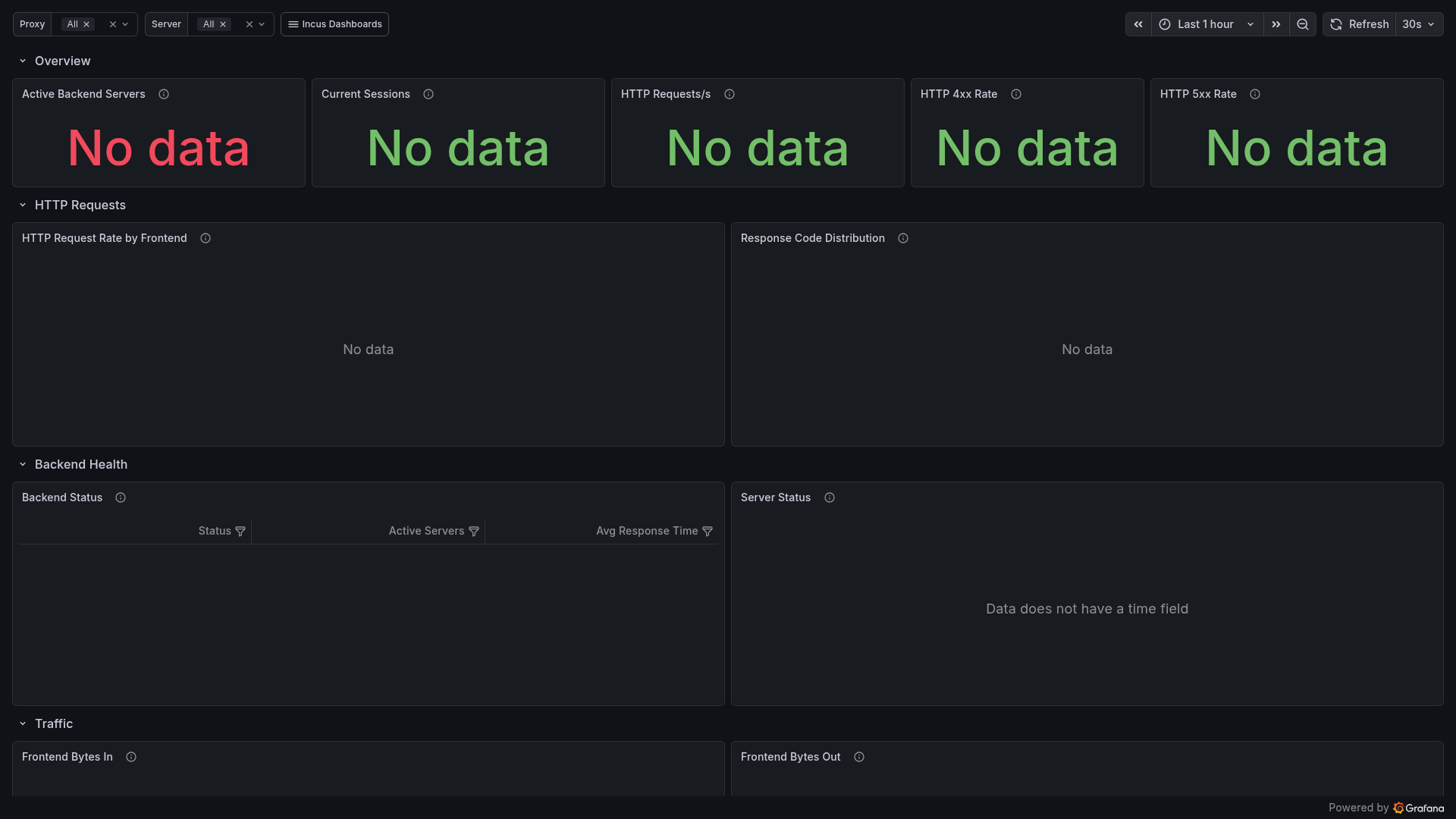Image resolution: width=1456 pixels, height=819 pixels.
Task: Shift time range forward
Action: [1276, 24]
